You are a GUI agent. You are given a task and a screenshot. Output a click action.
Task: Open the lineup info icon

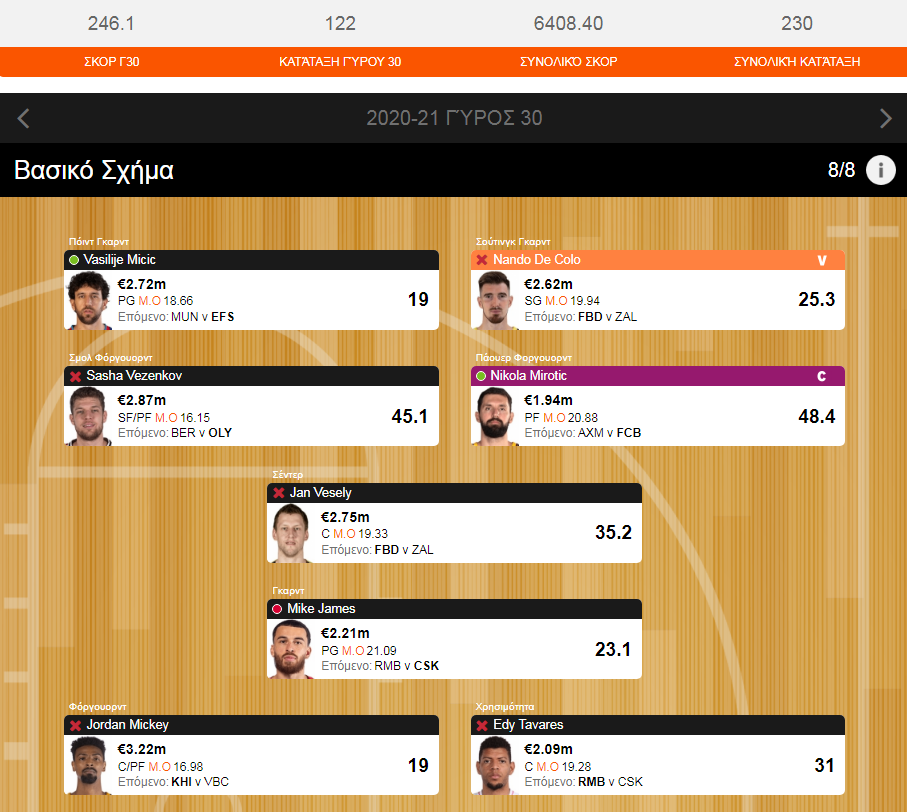(x=880, y=170)
